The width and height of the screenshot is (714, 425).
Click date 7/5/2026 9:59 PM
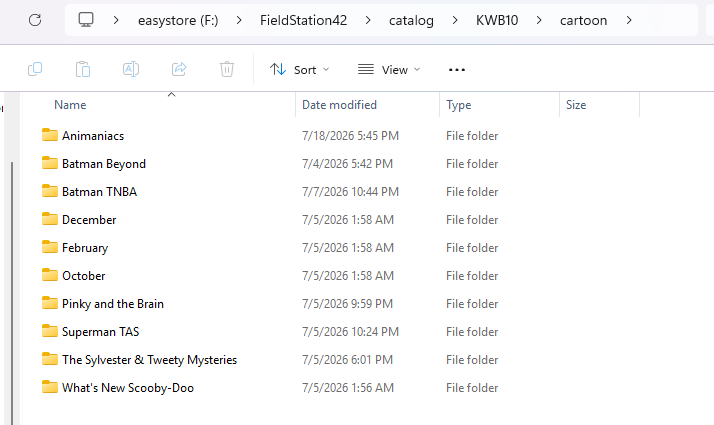[347, 304]
